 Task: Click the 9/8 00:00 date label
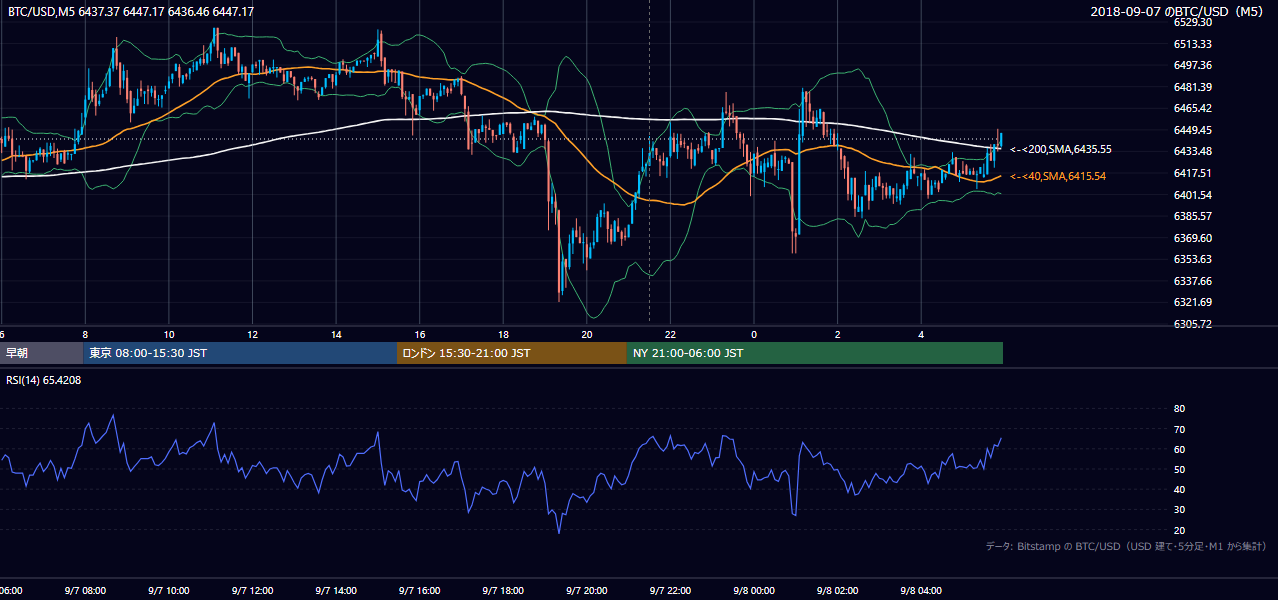tap(754, 591)
